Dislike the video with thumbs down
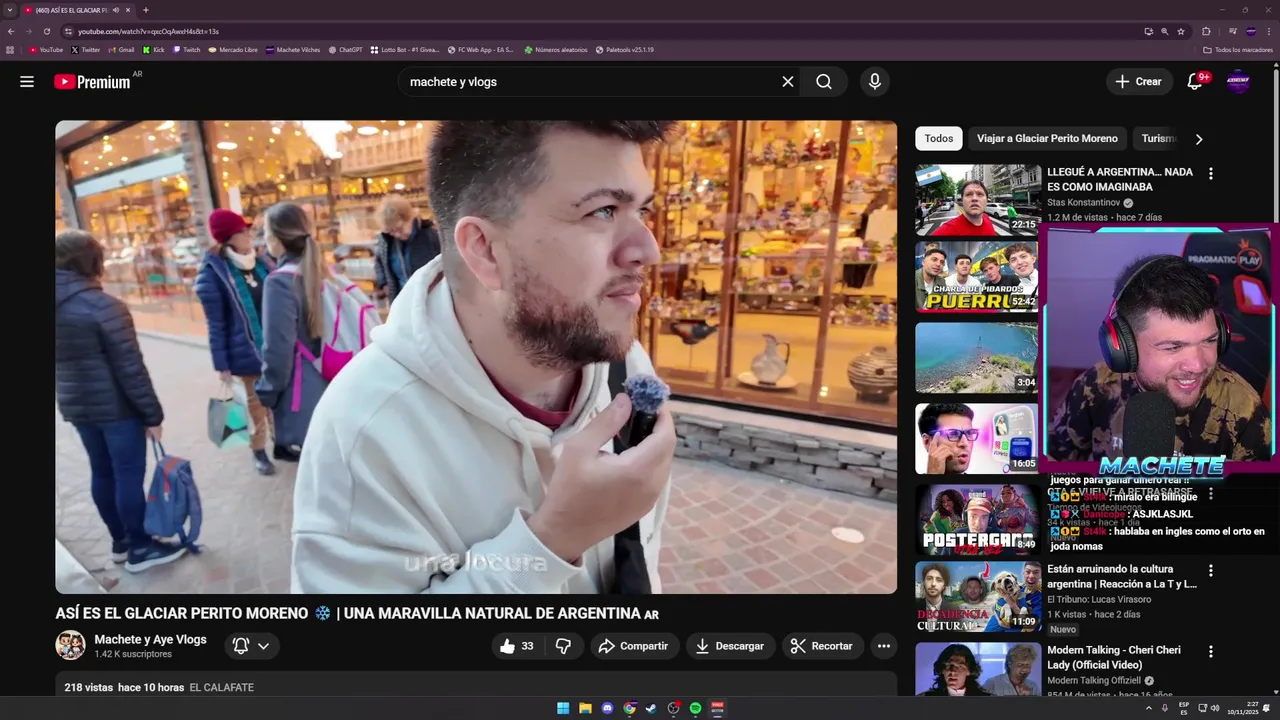 coord(563,646)
